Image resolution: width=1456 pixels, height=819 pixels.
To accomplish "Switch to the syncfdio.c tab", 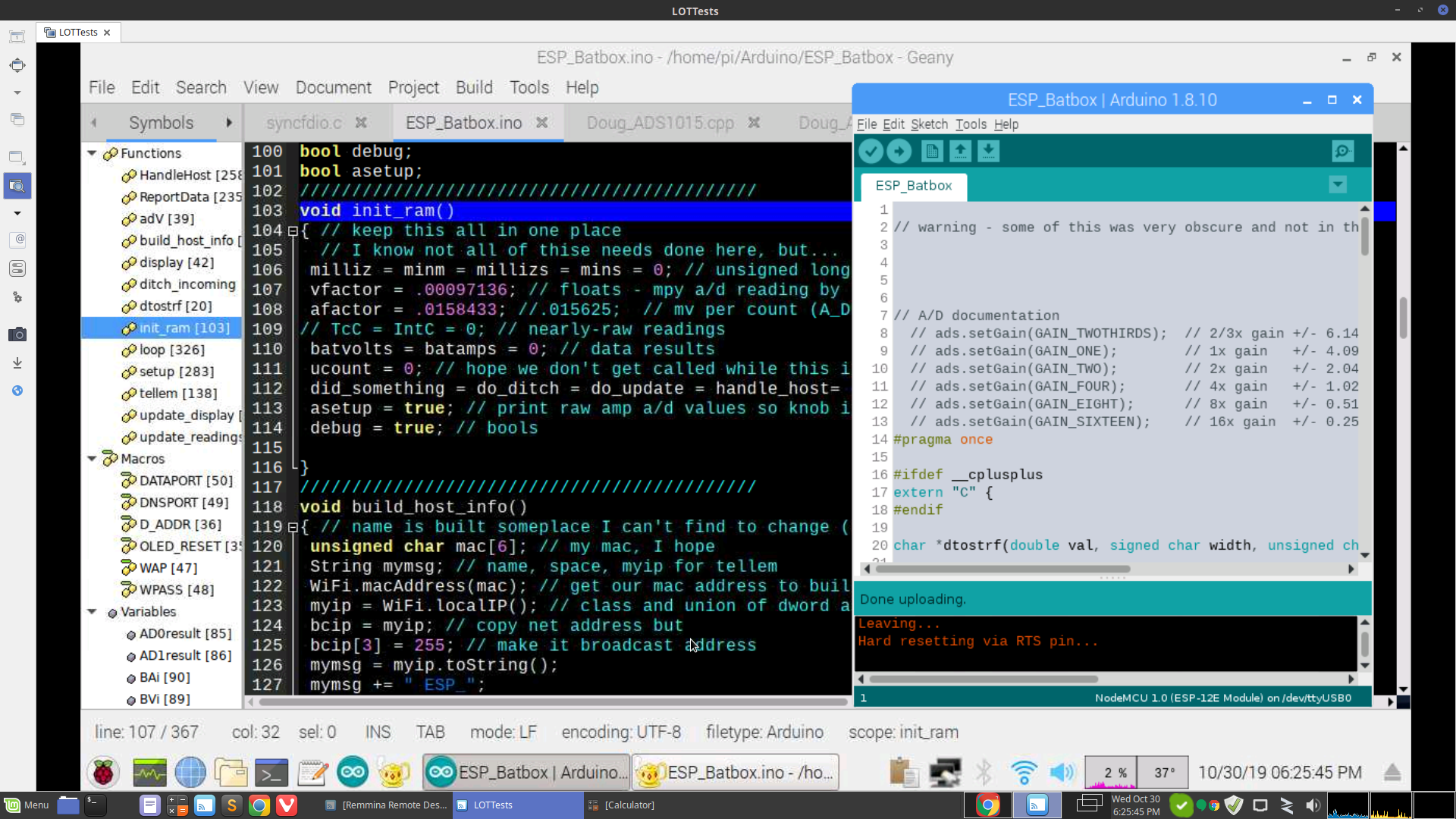I will 304,123.
